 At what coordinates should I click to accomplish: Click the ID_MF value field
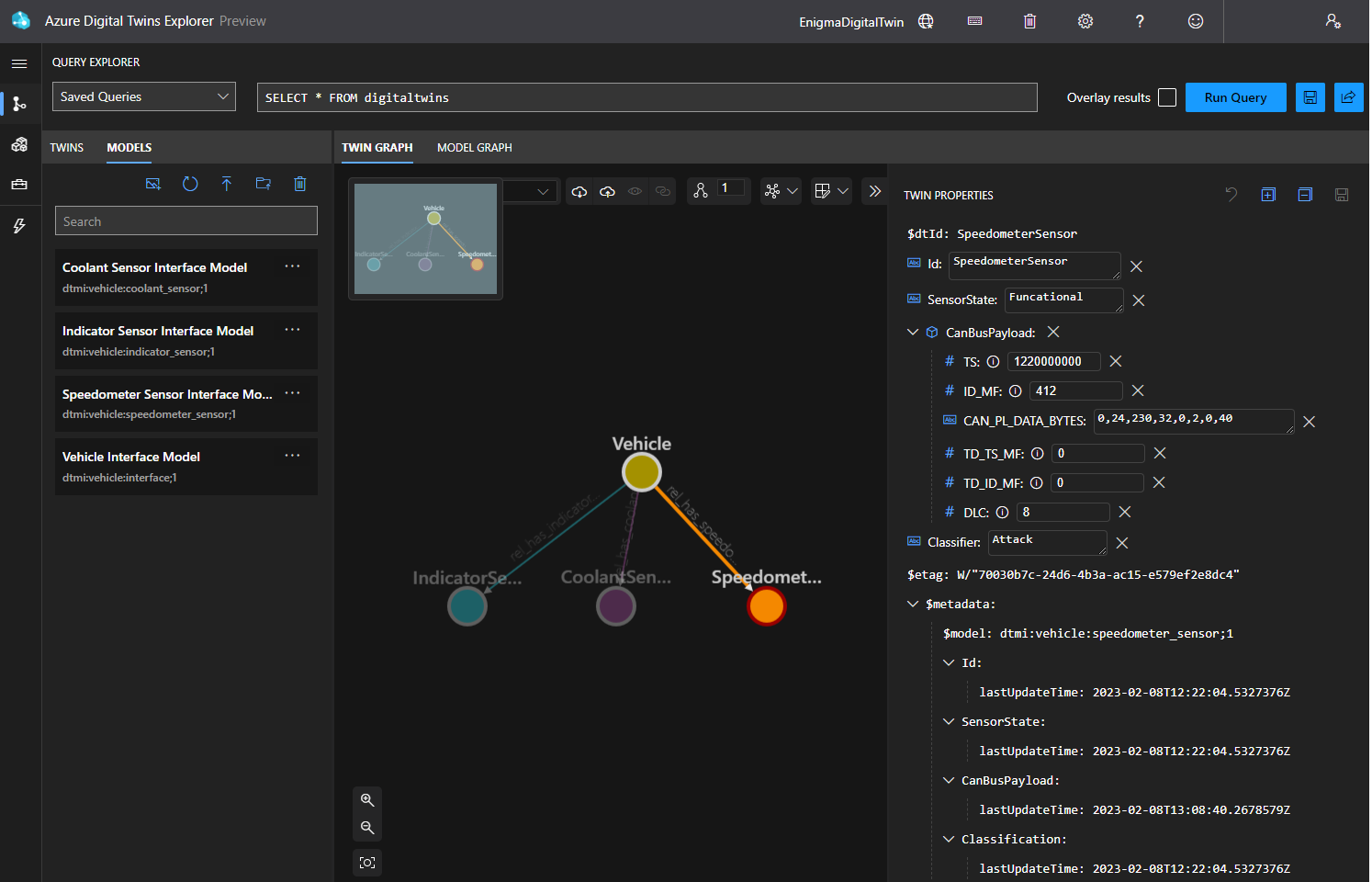(1075, 391)
